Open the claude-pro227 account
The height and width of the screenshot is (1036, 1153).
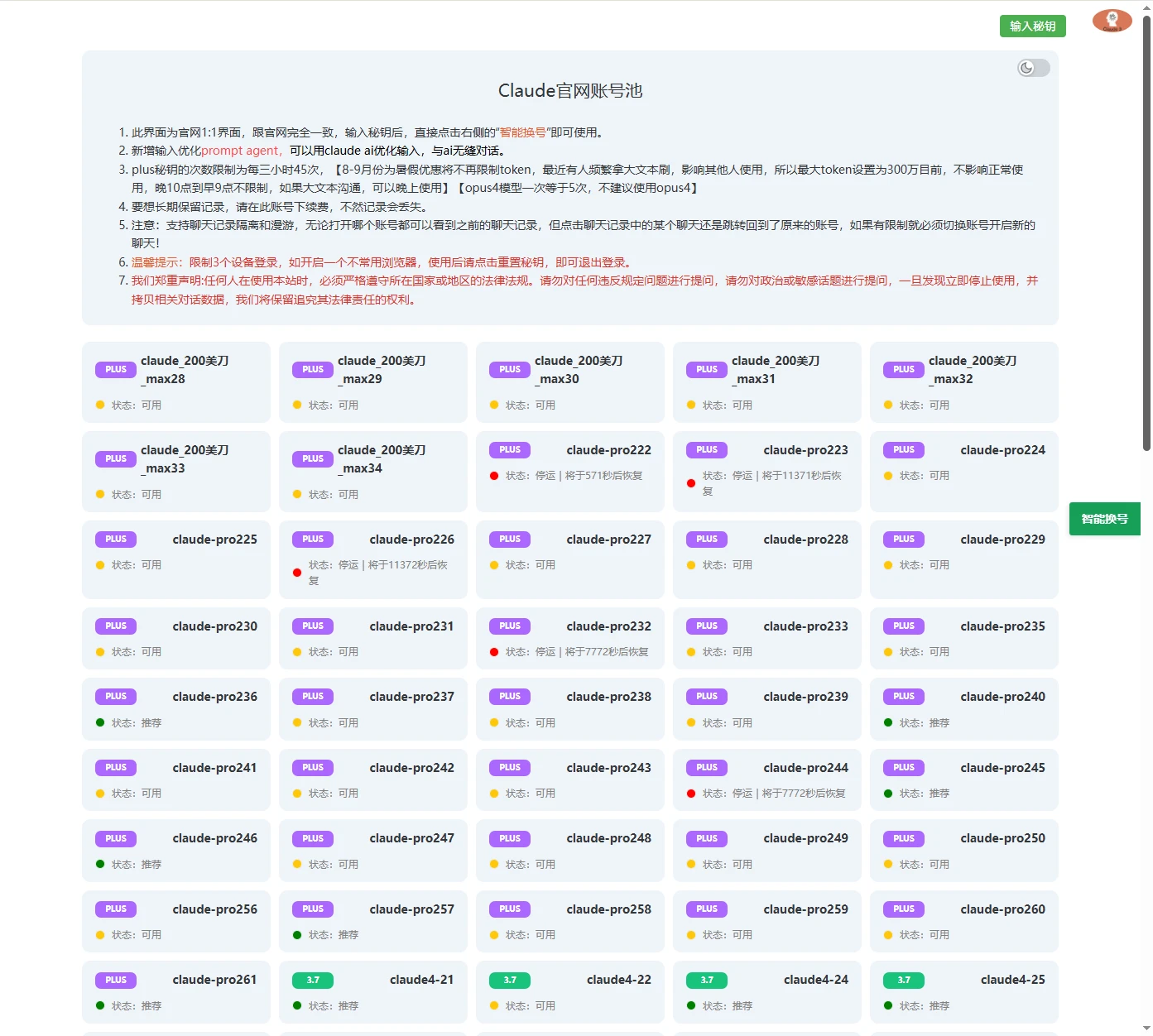(570, 559)
